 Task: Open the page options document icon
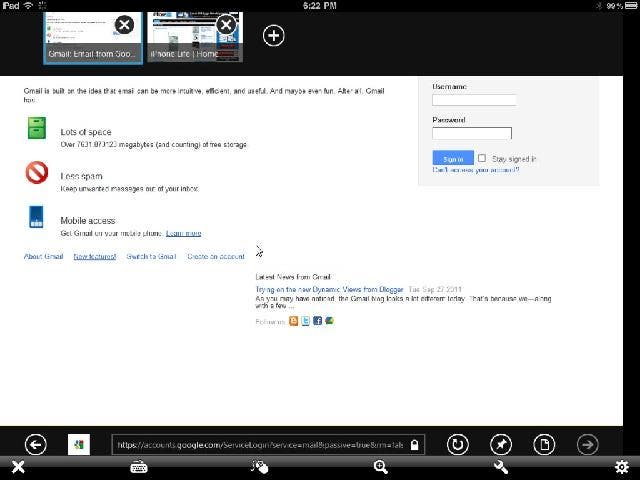tap(544, 444)
